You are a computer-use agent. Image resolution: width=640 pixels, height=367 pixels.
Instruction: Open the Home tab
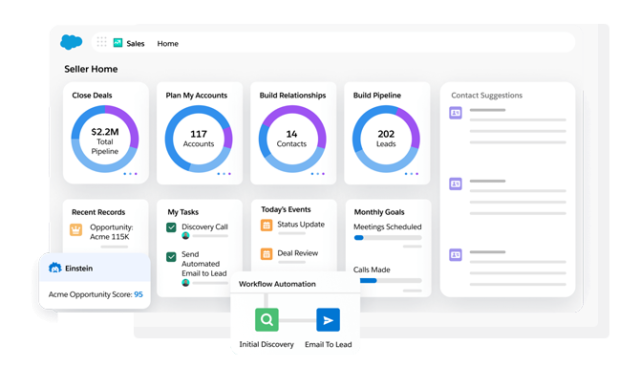pyautogui.click(x=168, y=44)
